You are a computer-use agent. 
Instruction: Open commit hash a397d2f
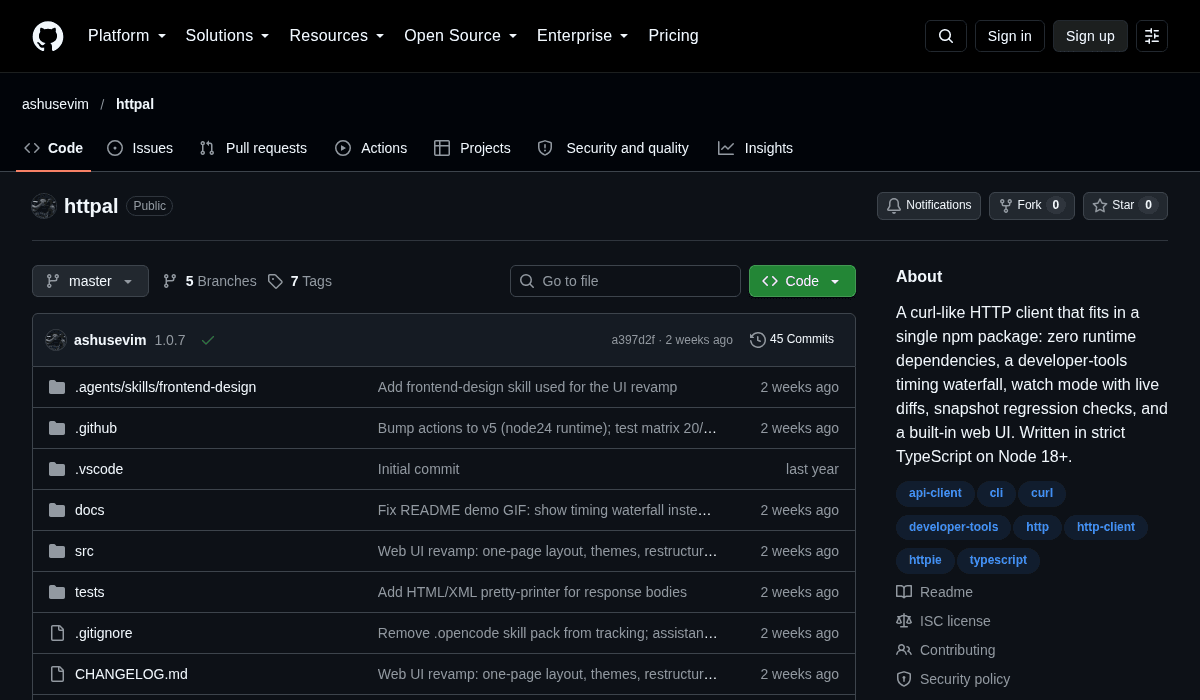633,340
